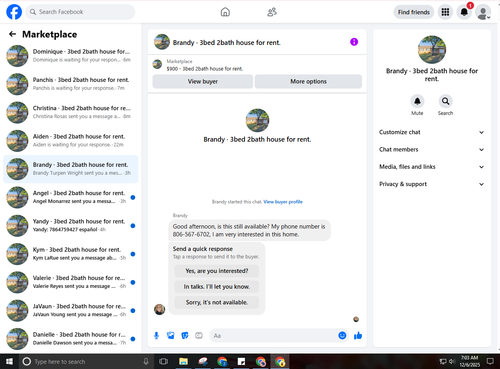Click the Find friends button

(x=414, y=12)
